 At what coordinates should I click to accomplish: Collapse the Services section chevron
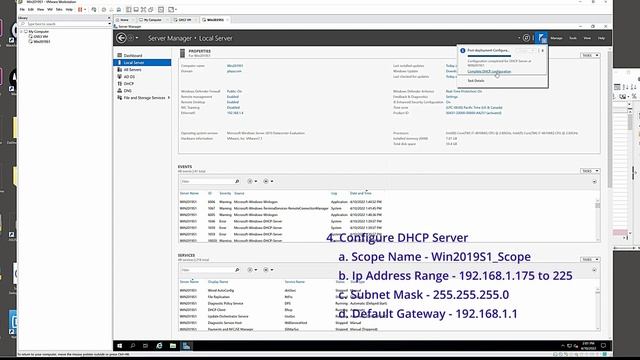click(594, 270)
